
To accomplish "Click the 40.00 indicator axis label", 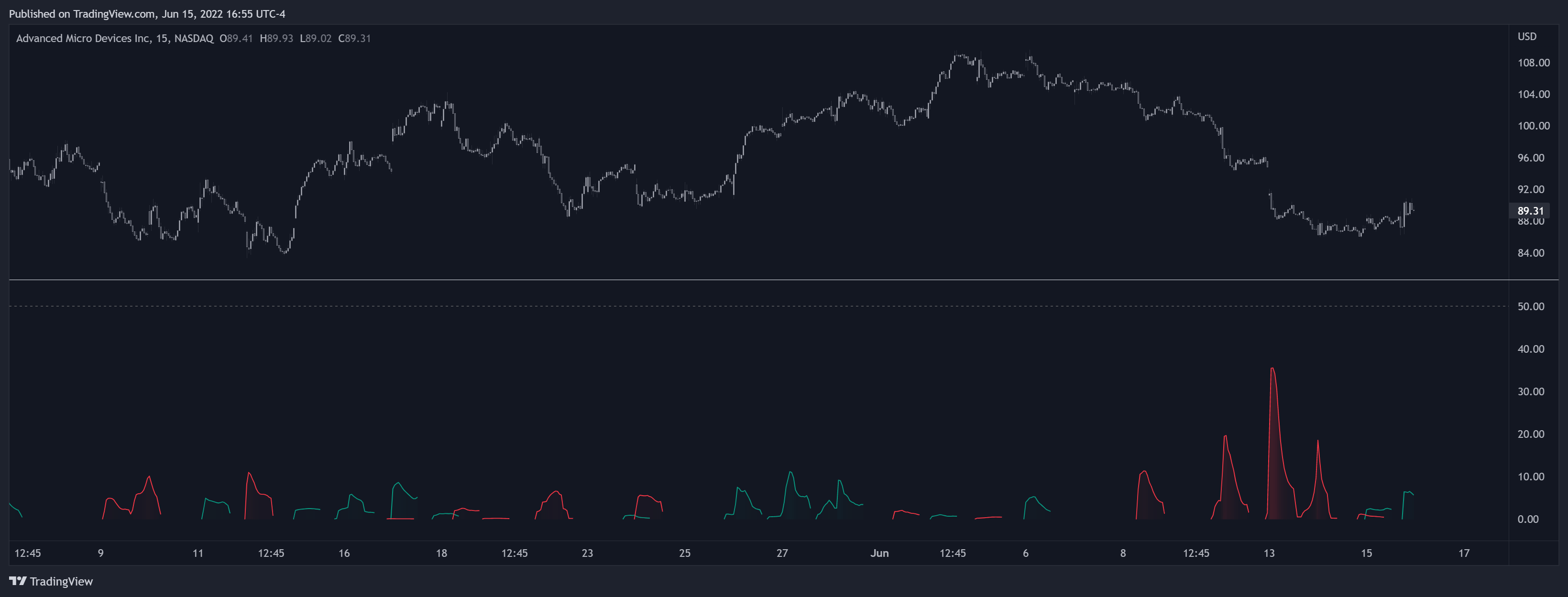I will 1530,349.
